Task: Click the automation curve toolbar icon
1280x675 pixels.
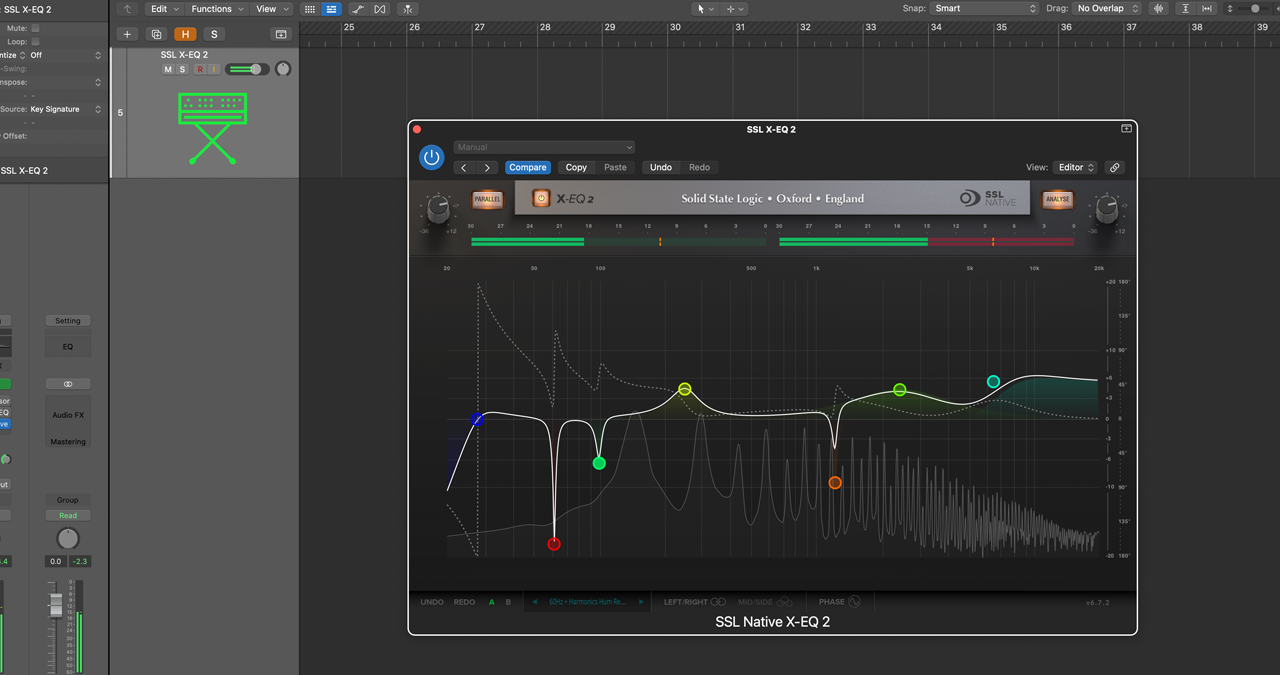Action: [x=358, y=9]
